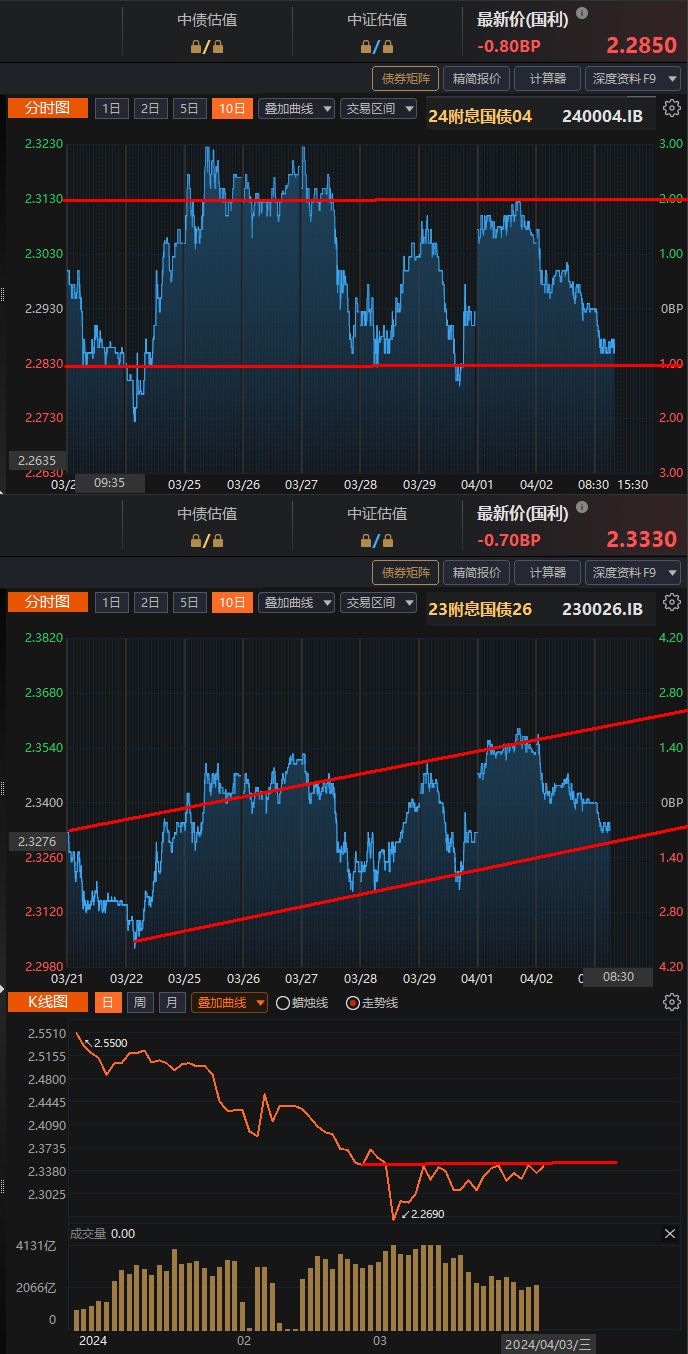Click lock icons under lower 中证估值
Viewport: 688px width, 1354px height.
(377, 540)
